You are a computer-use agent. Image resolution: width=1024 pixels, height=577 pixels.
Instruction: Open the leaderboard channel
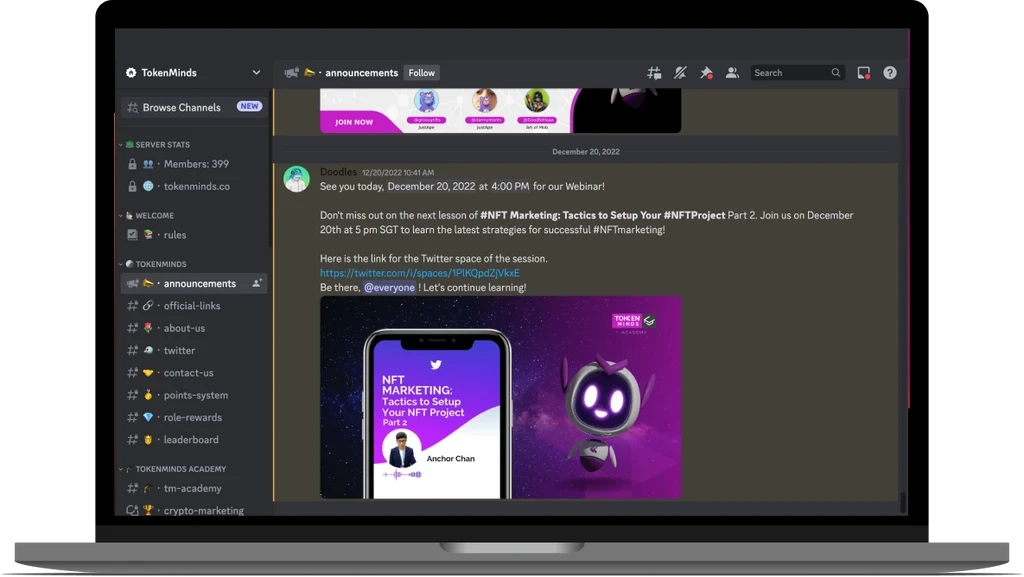point(194,440)
